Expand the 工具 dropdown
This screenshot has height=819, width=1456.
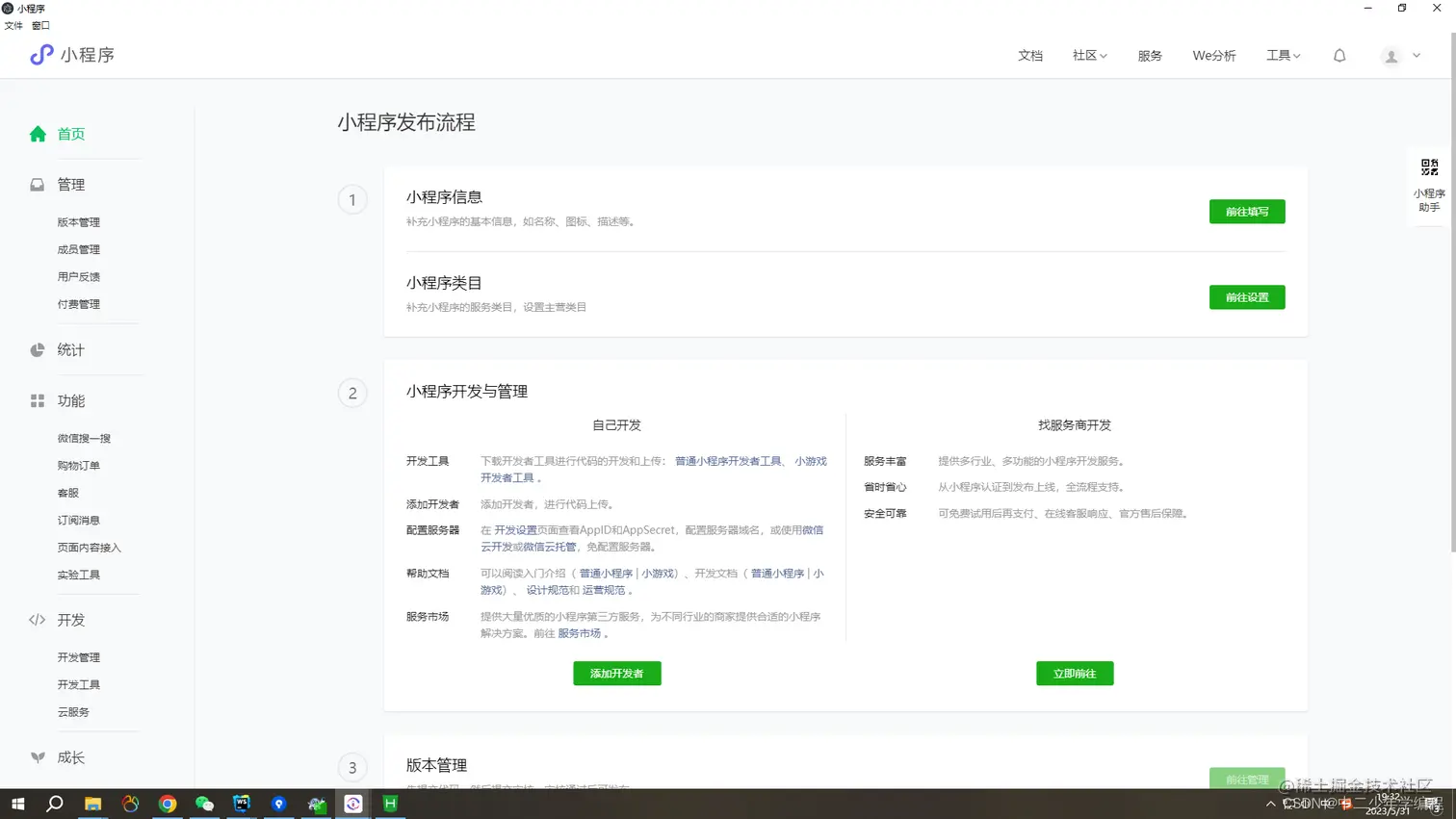(1283, 56)
